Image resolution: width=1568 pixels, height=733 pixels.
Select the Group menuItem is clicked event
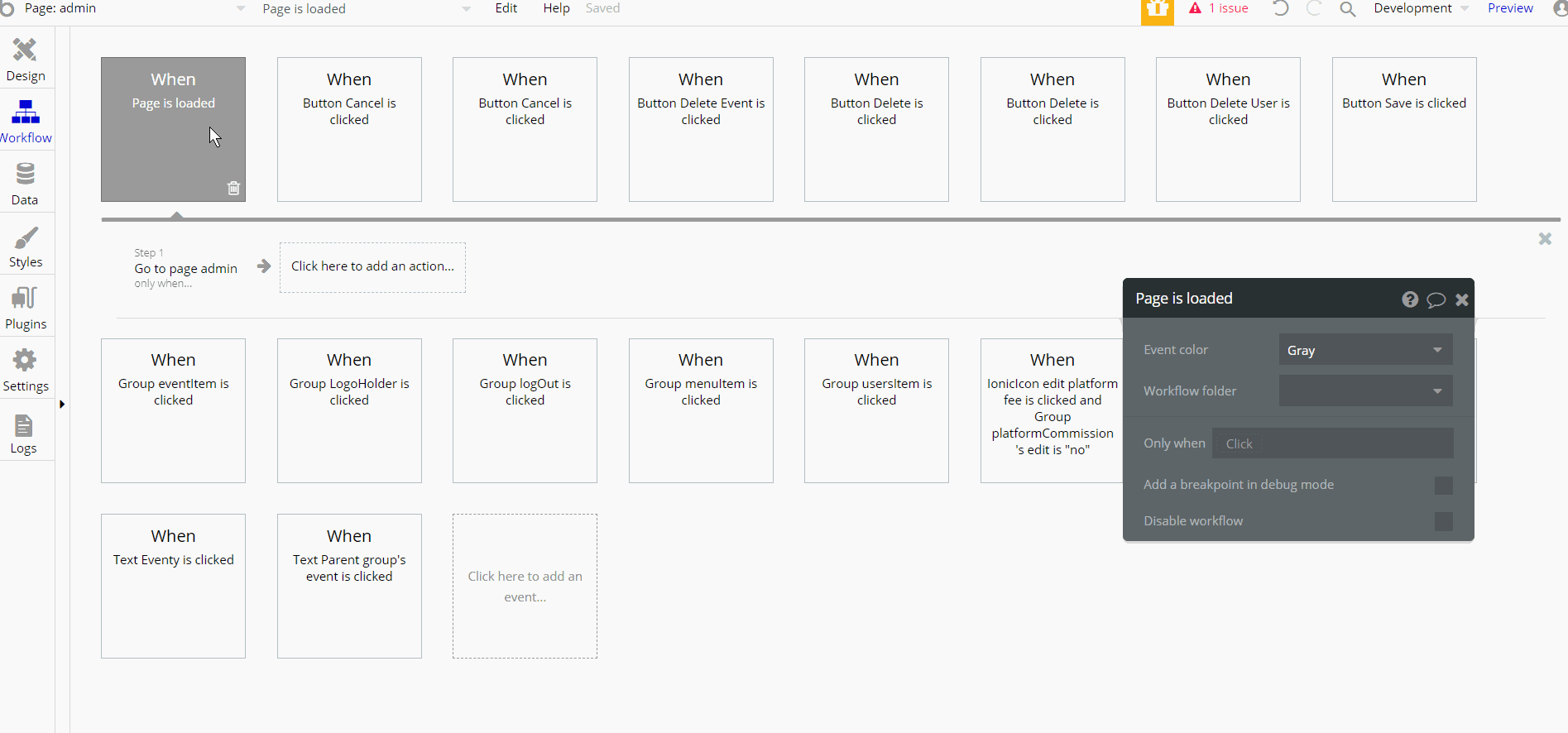coord(701,410)
